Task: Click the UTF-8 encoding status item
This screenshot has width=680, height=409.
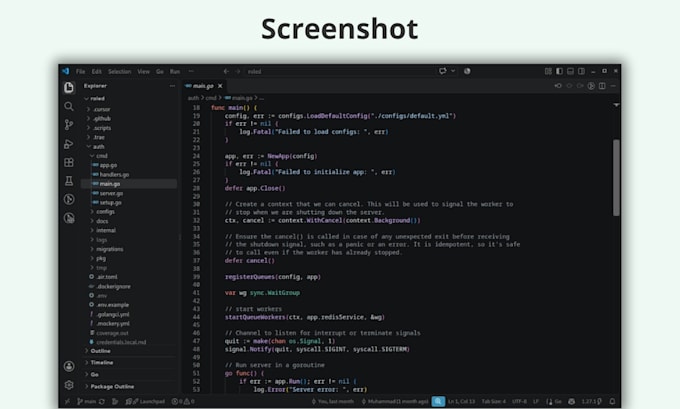Action: click(519, 402)
